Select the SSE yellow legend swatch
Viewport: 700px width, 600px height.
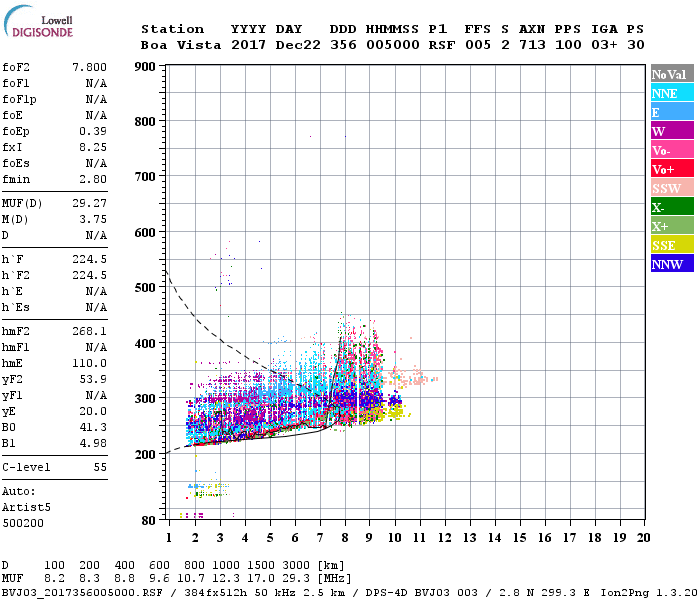coord(672,245)
